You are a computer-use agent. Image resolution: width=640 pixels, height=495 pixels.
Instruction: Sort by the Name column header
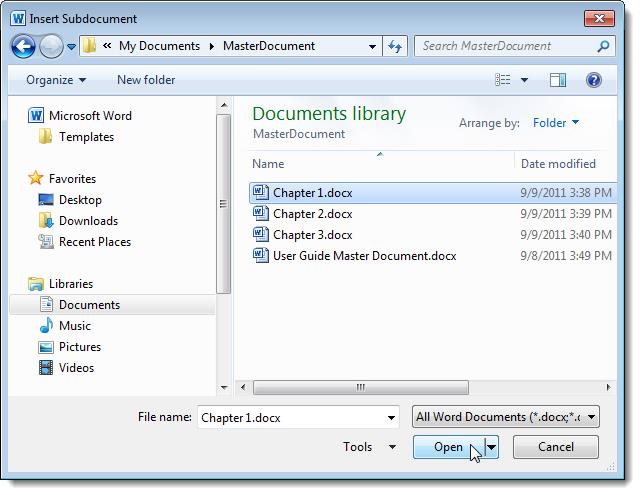click(268, 164)
